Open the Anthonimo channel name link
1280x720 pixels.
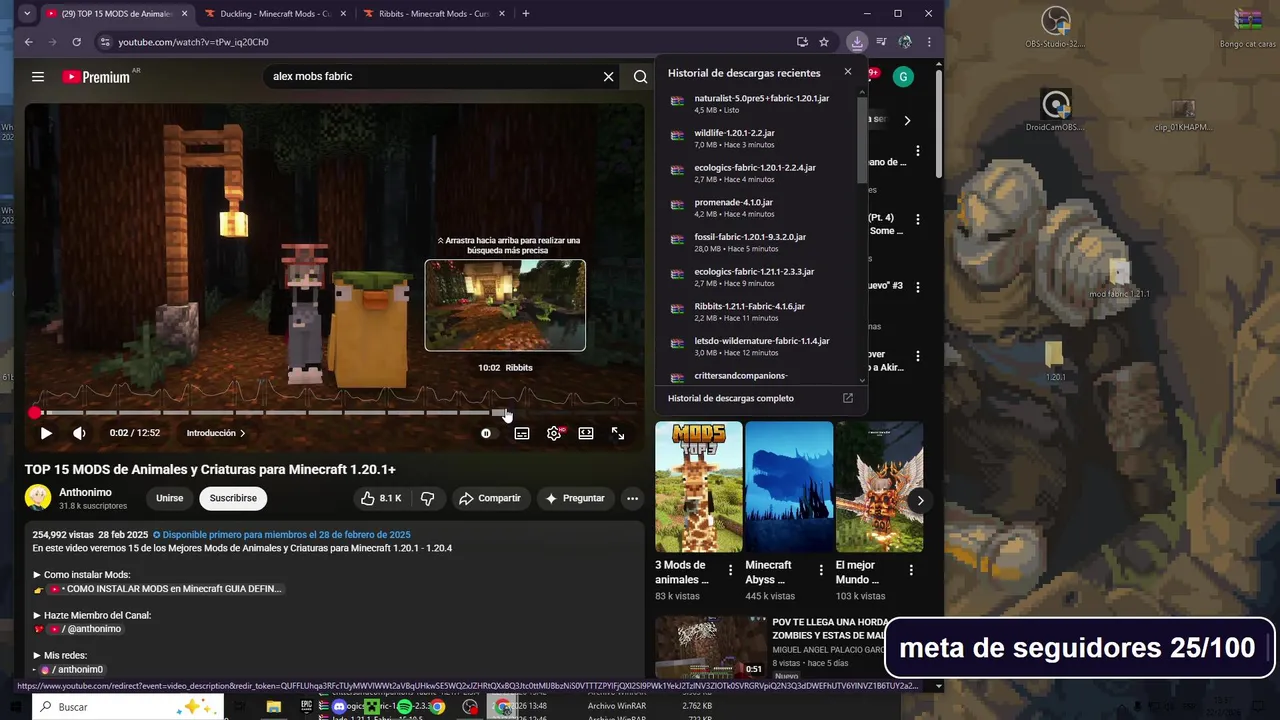[85, 492]
